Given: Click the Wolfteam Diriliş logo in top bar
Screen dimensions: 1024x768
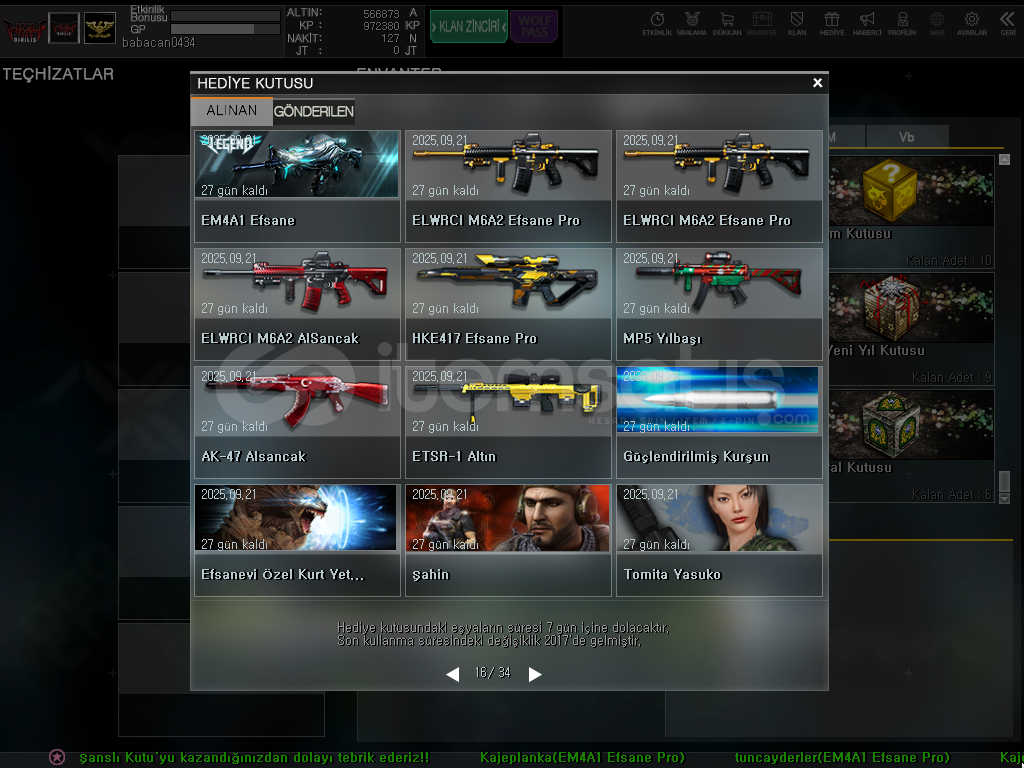Looking at the screenshot, I should point(25,29).
